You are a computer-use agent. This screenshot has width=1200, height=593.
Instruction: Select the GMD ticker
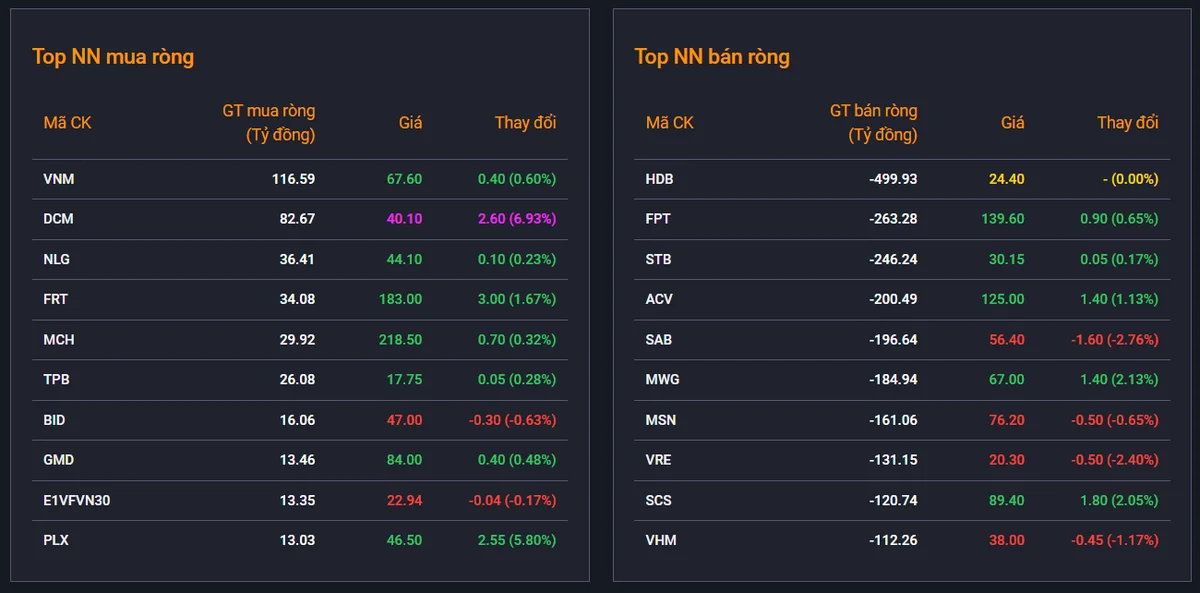(59, 460)
